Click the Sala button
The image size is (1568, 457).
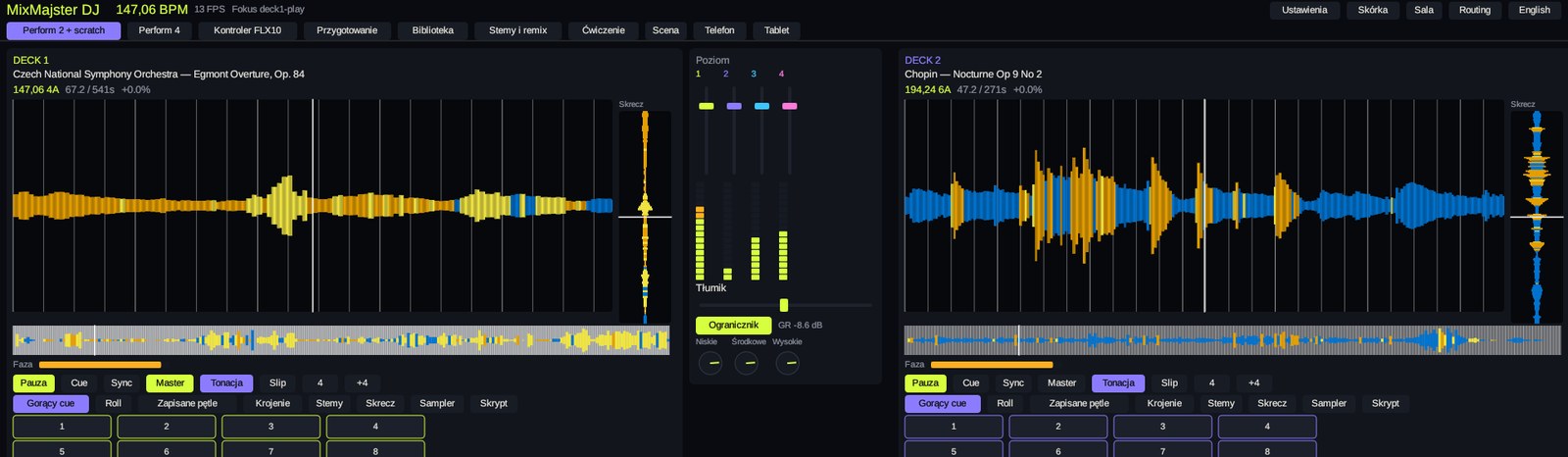tap(1424, 10)
